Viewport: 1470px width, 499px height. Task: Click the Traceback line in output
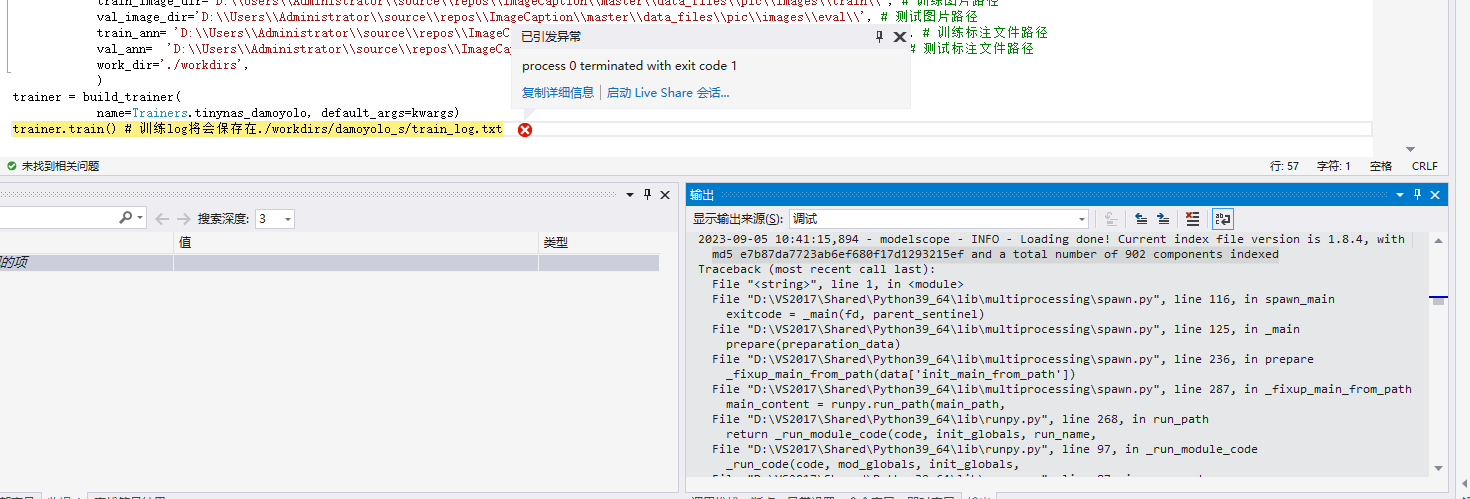[x=817, y=269]
